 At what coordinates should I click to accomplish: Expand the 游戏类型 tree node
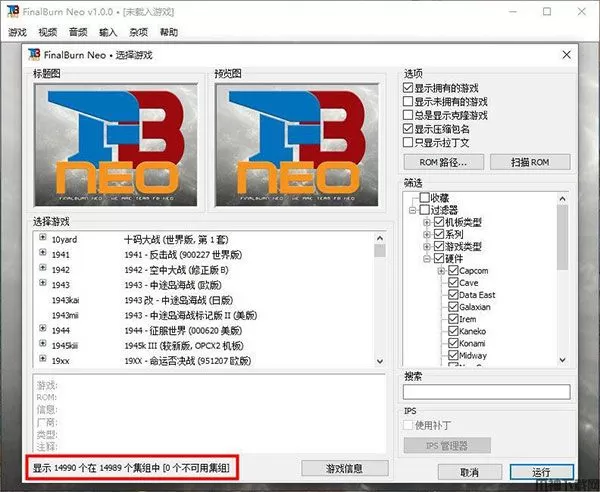click(x=427, y=247)
